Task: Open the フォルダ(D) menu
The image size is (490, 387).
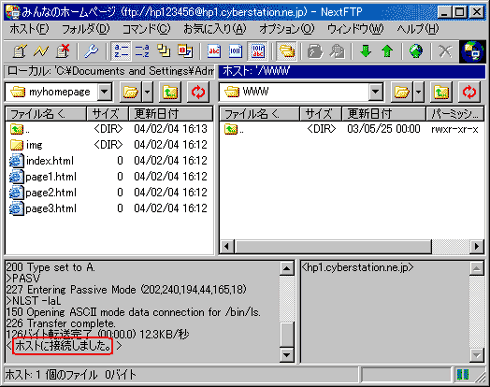Action: (x=86, y=29)
